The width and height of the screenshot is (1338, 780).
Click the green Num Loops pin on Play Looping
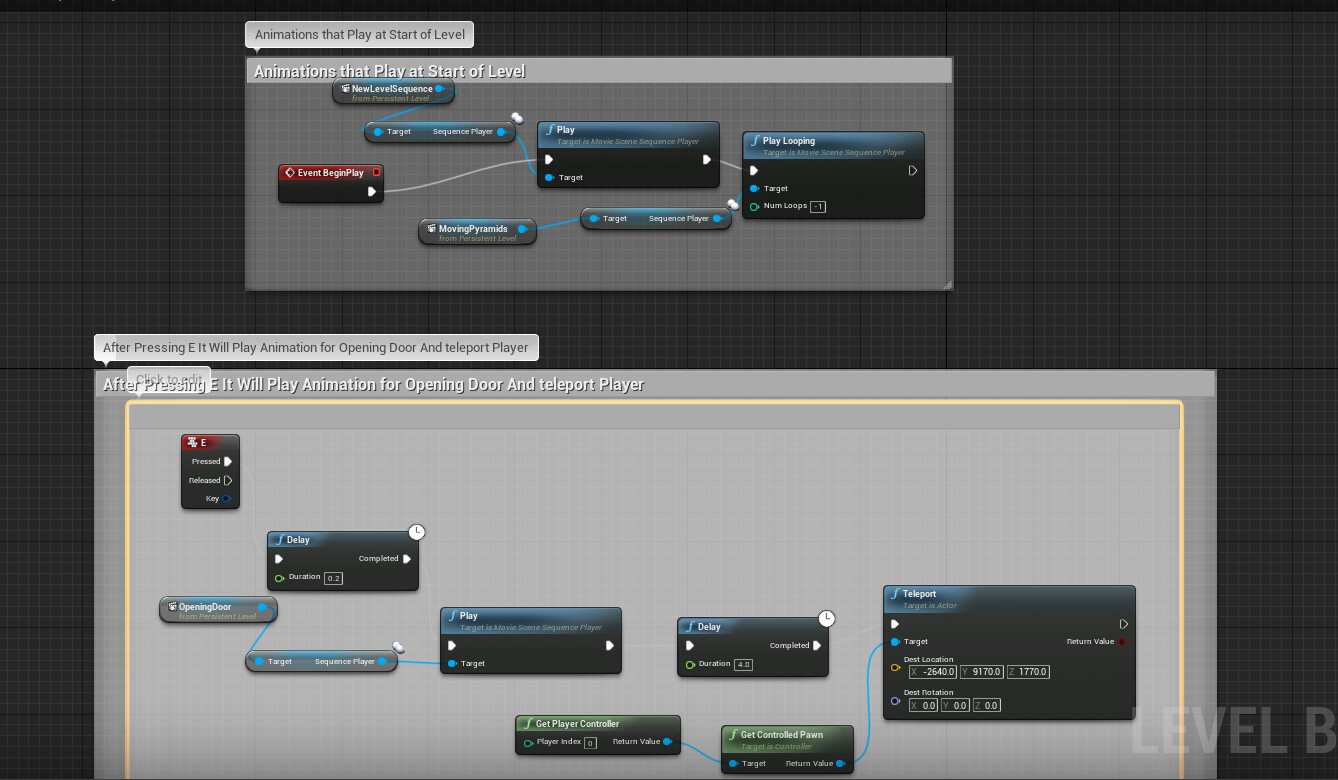pyautogui.click(x=755, y=206)
